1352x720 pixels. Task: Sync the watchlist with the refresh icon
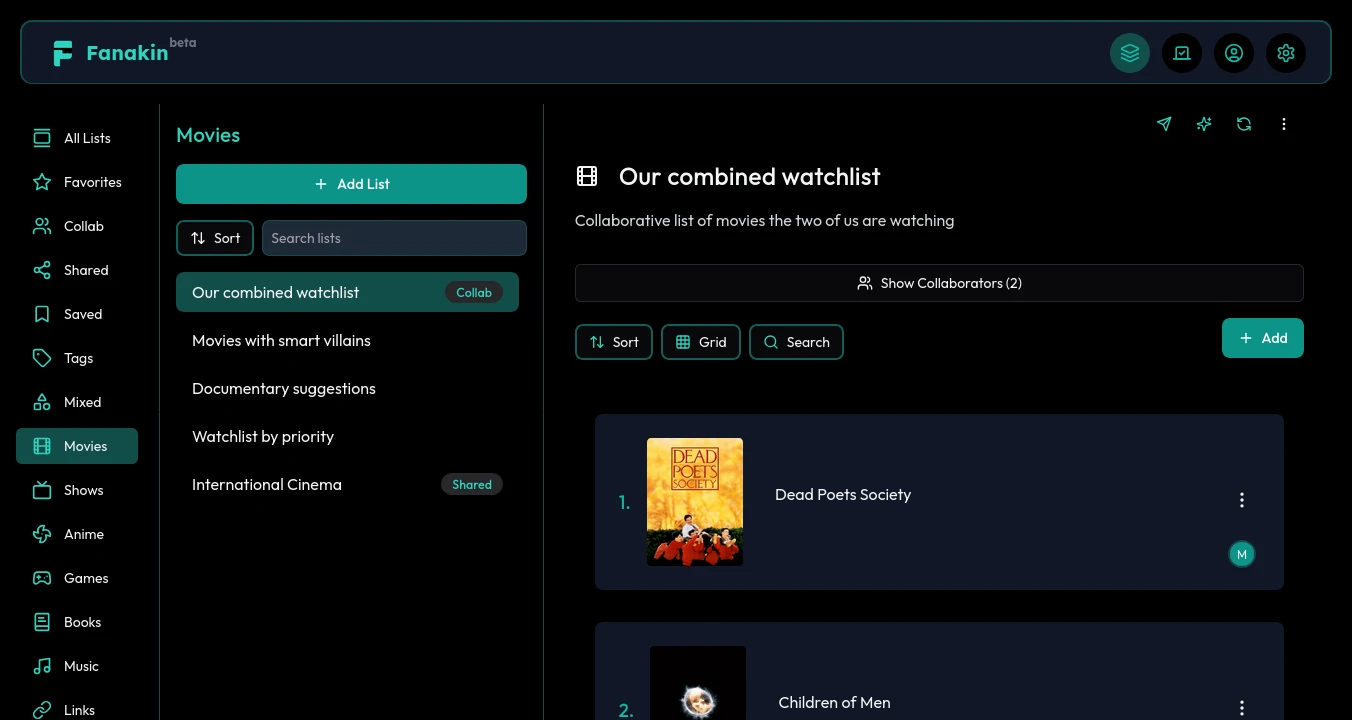click(x=1243, y=124)
